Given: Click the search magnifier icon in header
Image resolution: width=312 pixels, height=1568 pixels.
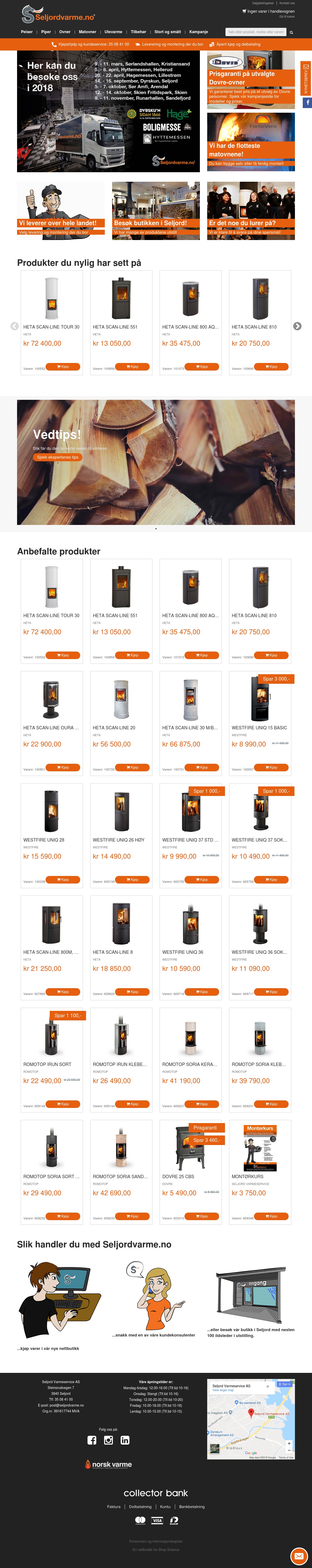Looking at the screenshot, I should click(x=291, y=32).
